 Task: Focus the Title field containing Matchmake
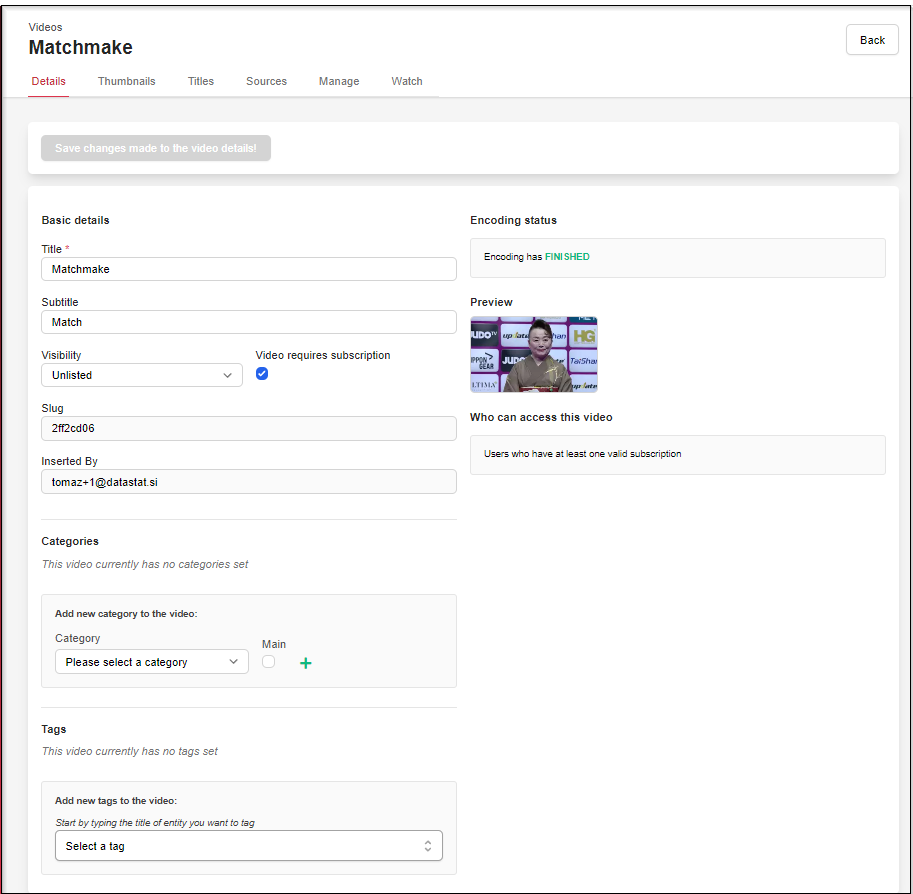point(248,269)
